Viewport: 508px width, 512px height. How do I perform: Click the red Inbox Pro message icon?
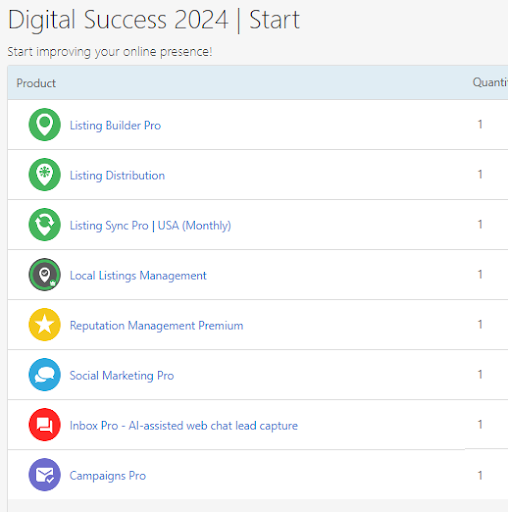pyautogui.click(x=45, y=425)
